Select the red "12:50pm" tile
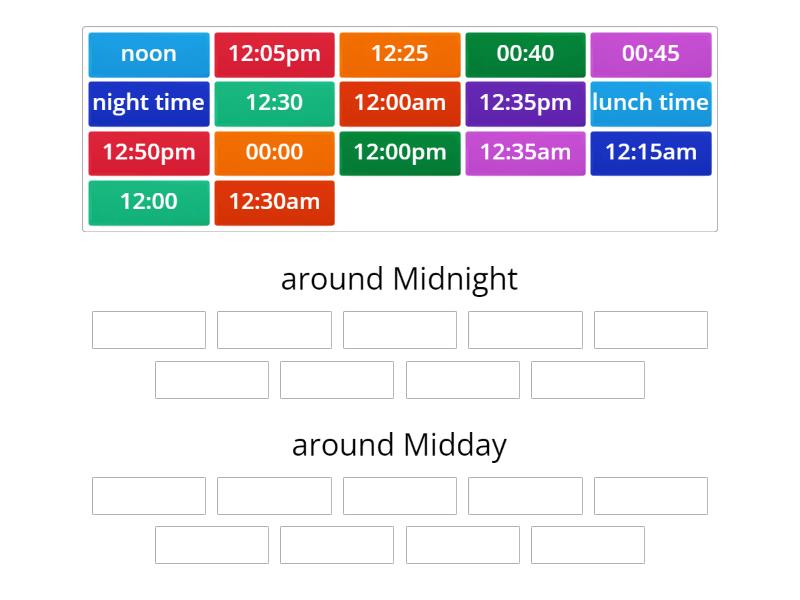This screenshot has width=800, height=600. [149, 153]
